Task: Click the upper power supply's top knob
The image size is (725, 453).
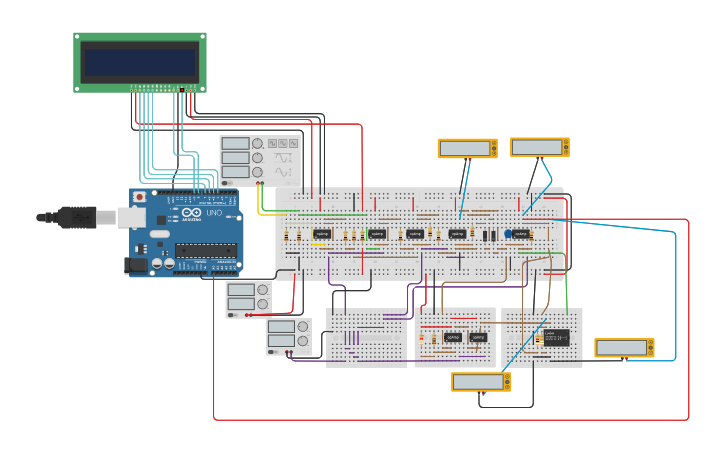Action: point(263,291)
